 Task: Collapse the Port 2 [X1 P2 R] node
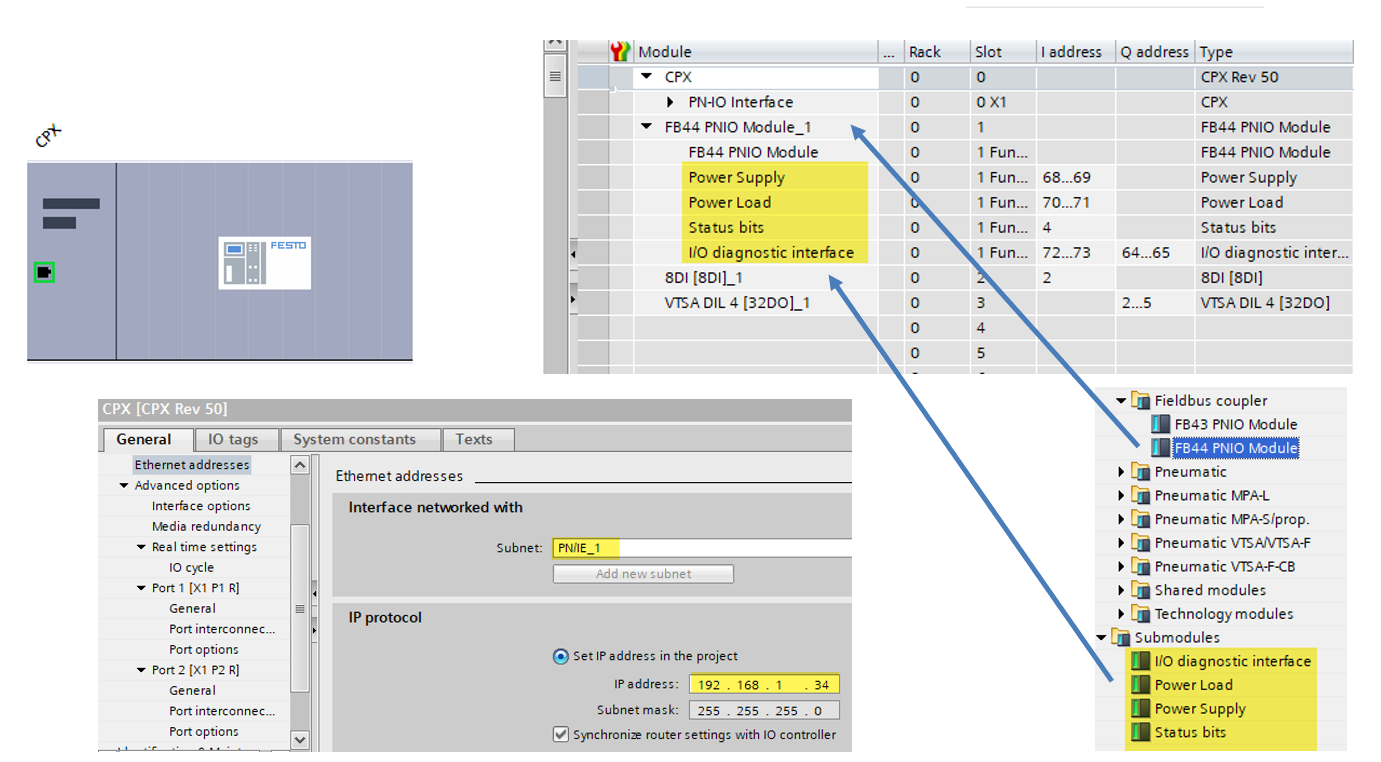pyautogui.click(x=141, y=670)
